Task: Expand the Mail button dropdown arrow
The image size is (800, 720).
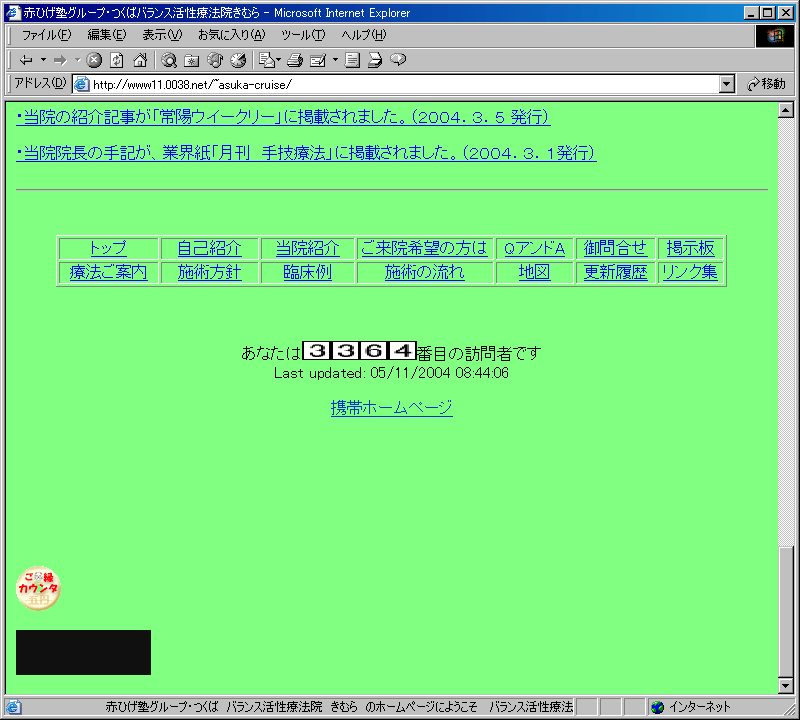Action: [279, 60]
